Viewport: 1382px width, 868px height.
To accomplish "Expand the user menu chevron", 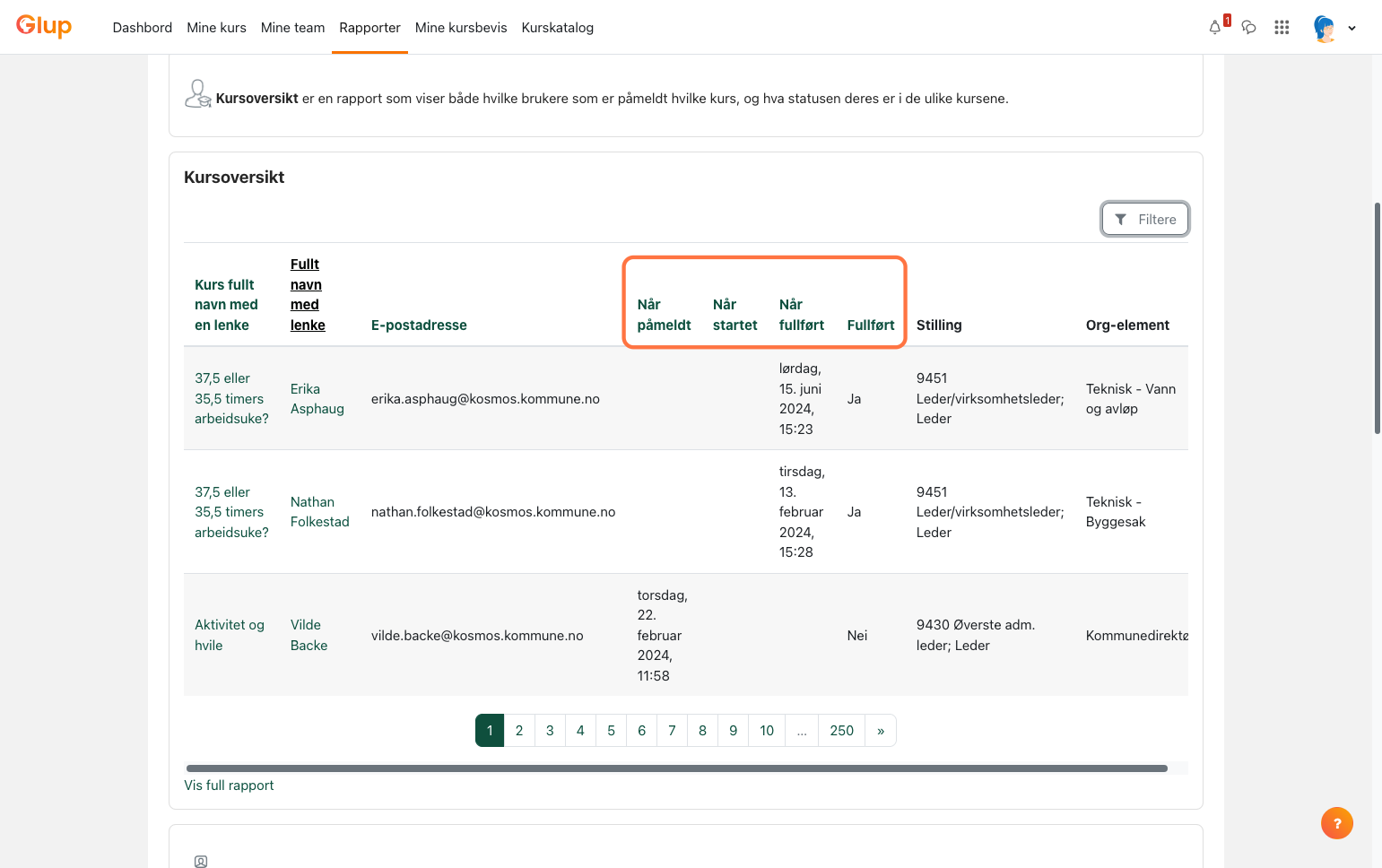I will [1352, 28].
